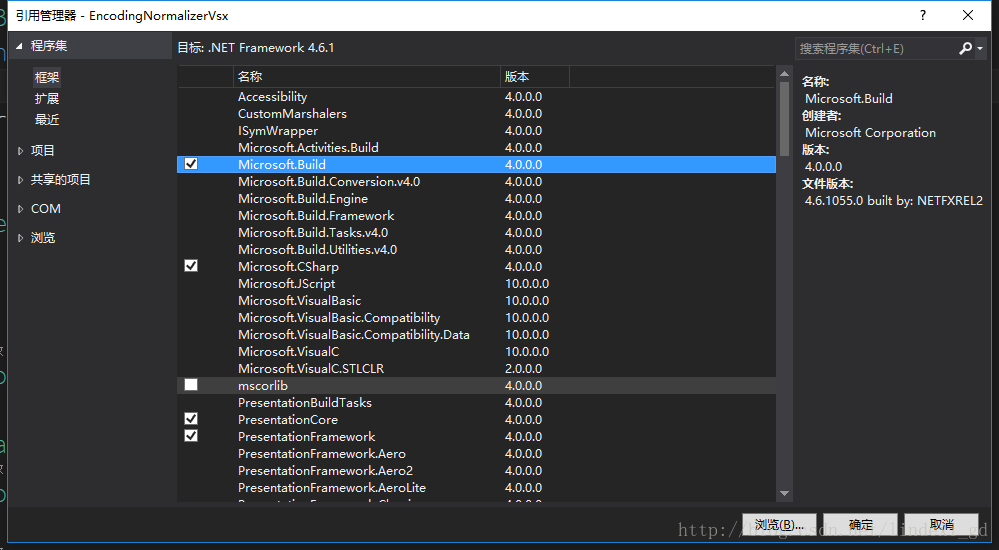999x550 pixels.
Task: Click the search magnifier icon
Action: click(x=965, y=48)
